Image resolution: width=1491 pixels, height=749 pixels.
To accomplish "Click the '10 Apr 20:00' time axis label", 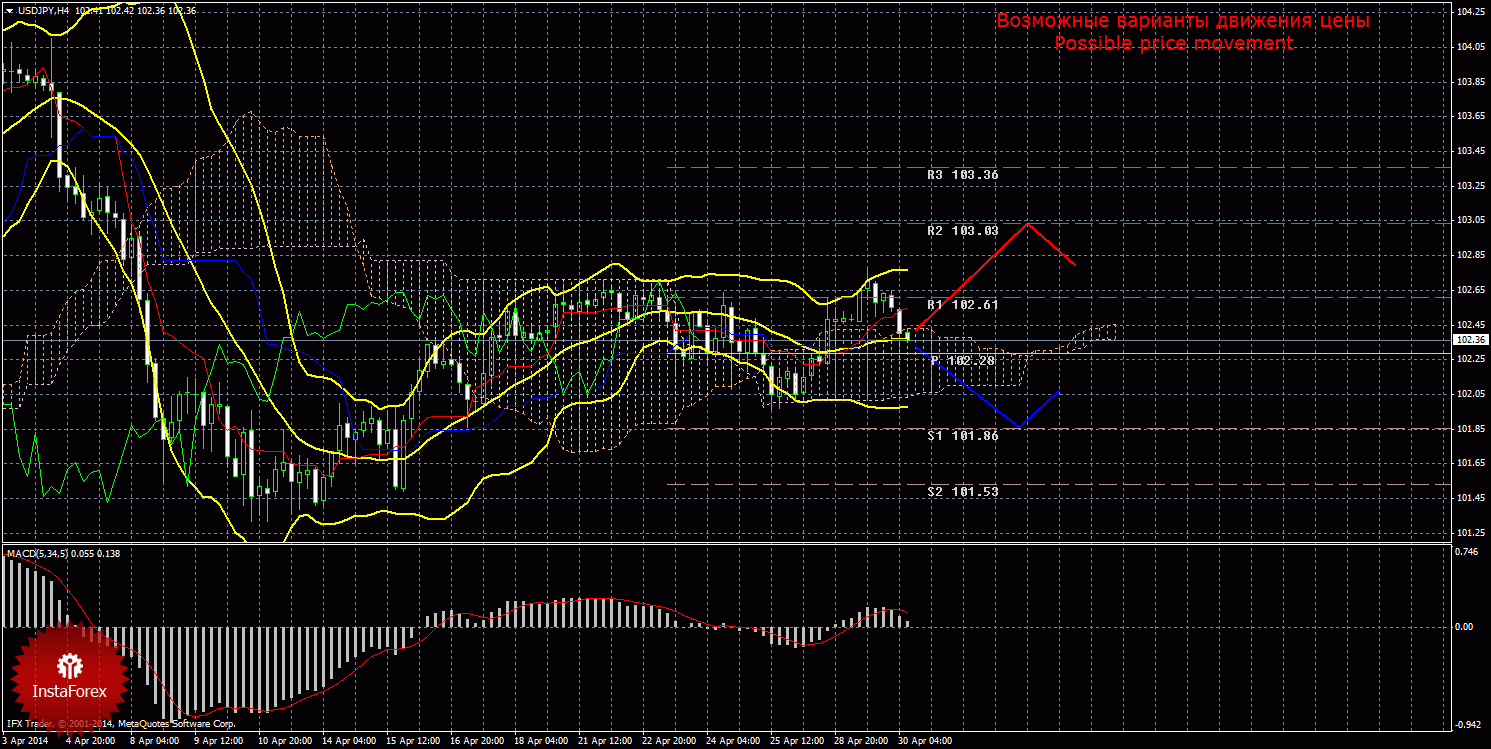I will pos(286,742).
